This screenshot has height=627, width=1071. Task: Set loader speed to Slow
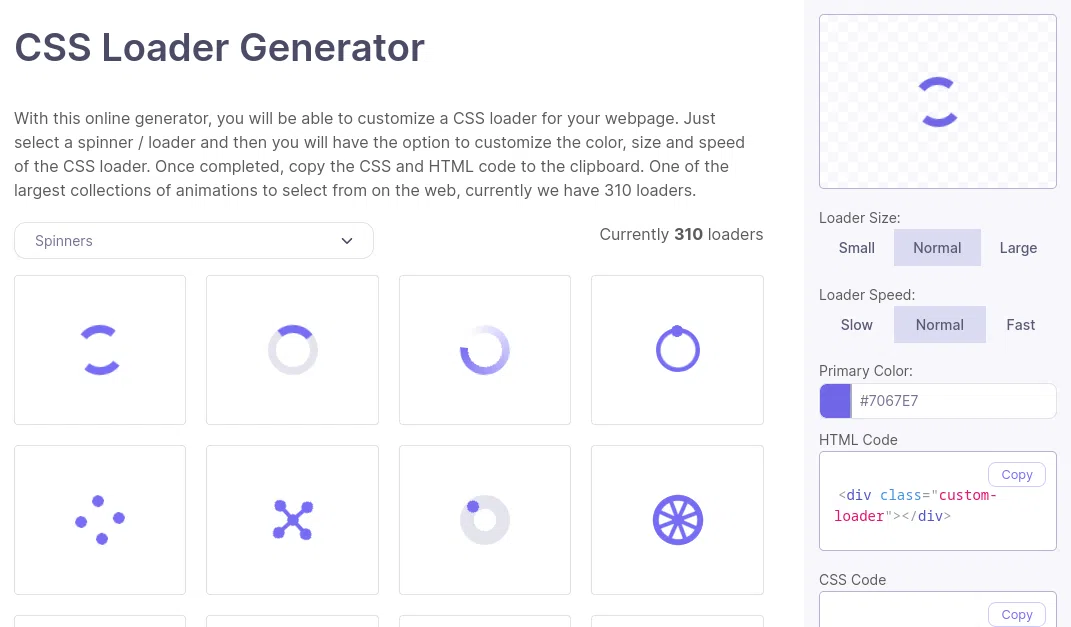click(857, 325)
